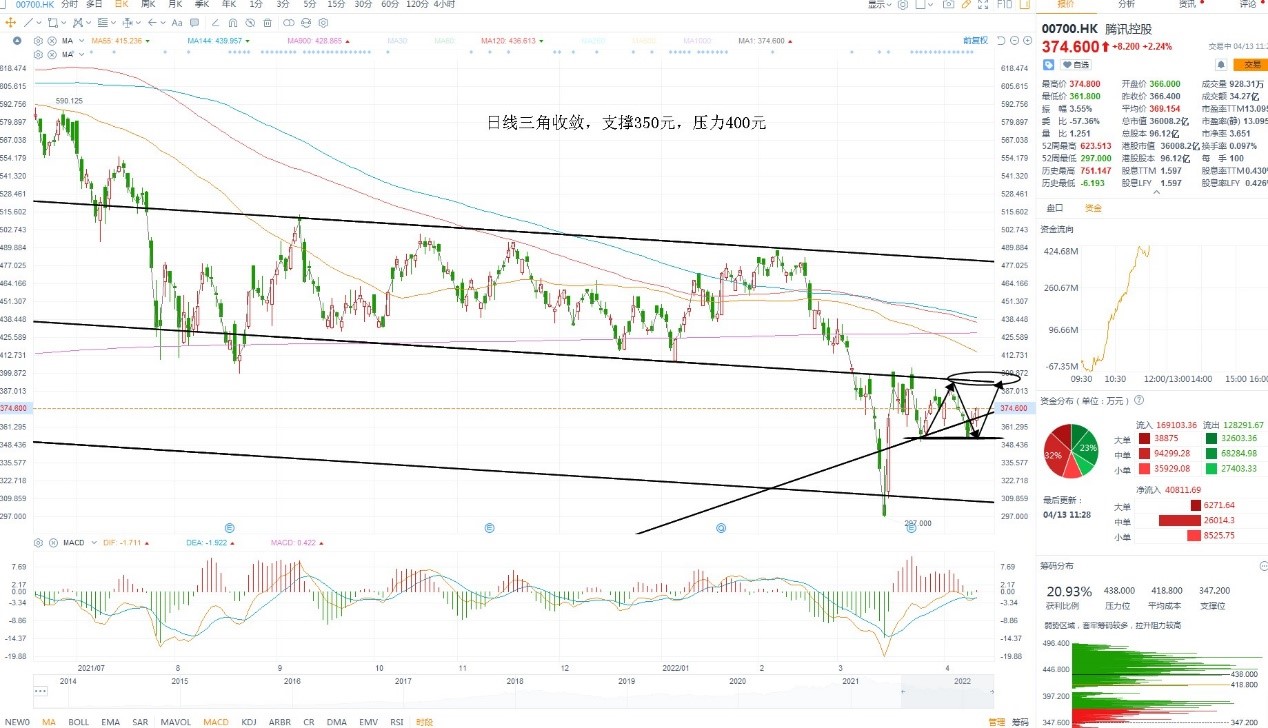Toggle the MACD indicator button

tap(216, 721)
